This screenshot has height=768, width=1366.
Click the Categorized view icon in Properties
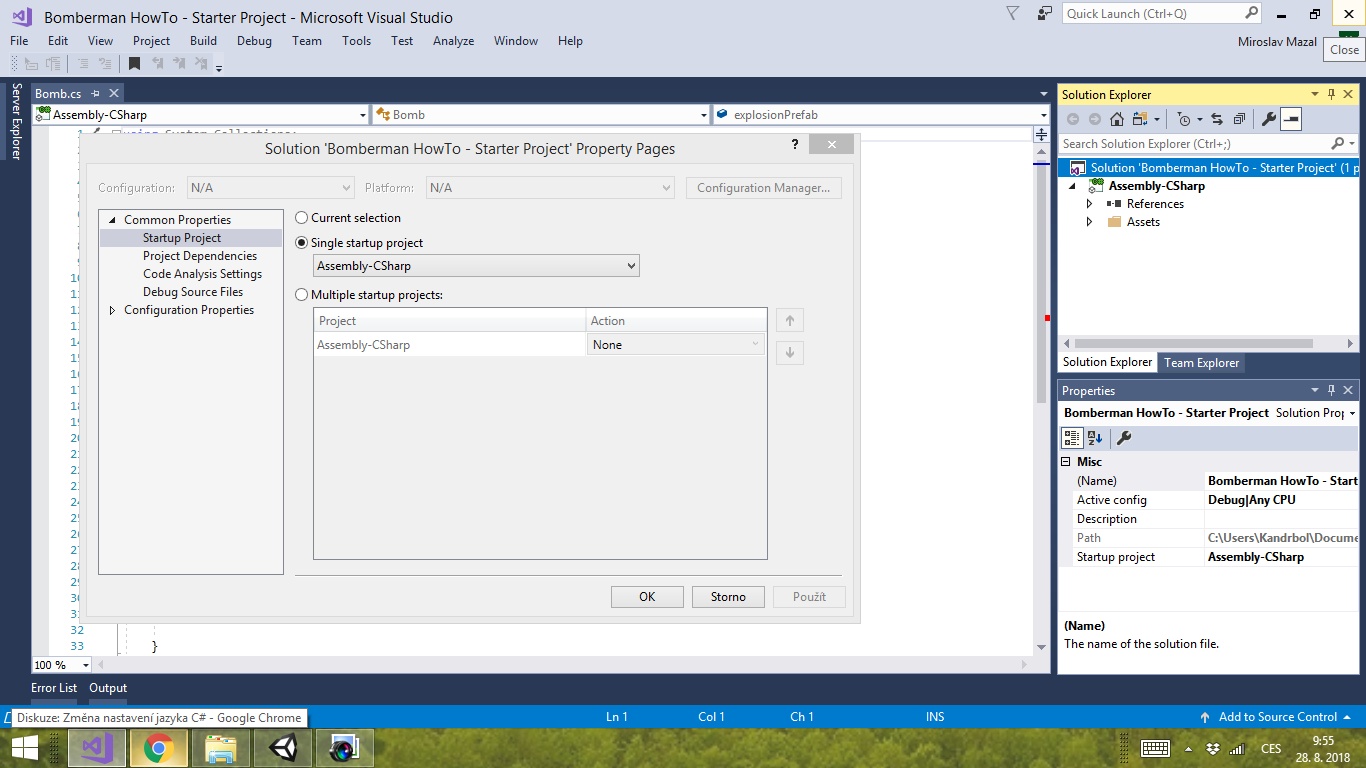tap(1072, 438)
